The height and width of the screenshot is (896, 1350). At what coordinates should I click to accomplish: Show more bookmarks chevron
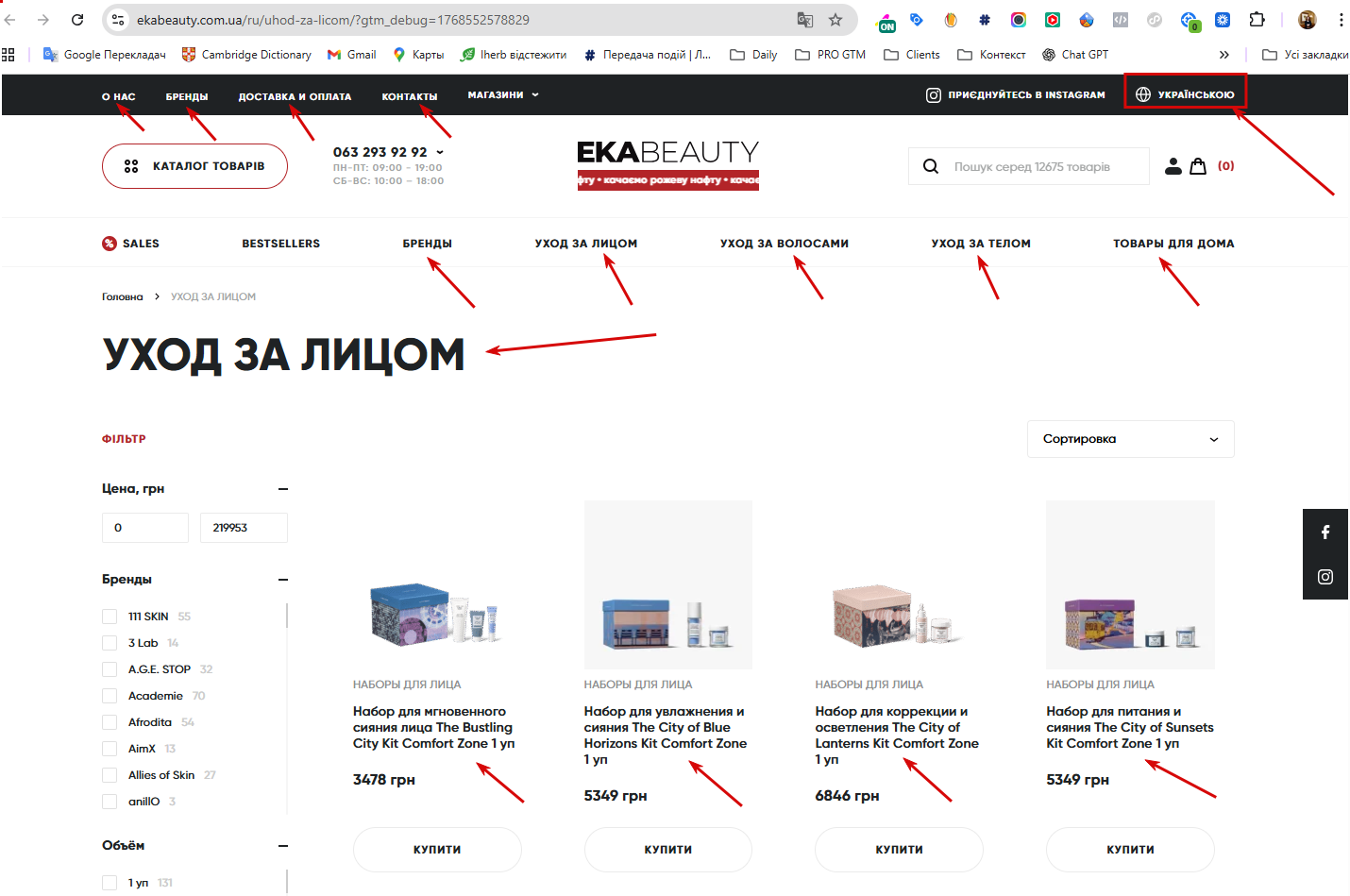click(1224, 55)
